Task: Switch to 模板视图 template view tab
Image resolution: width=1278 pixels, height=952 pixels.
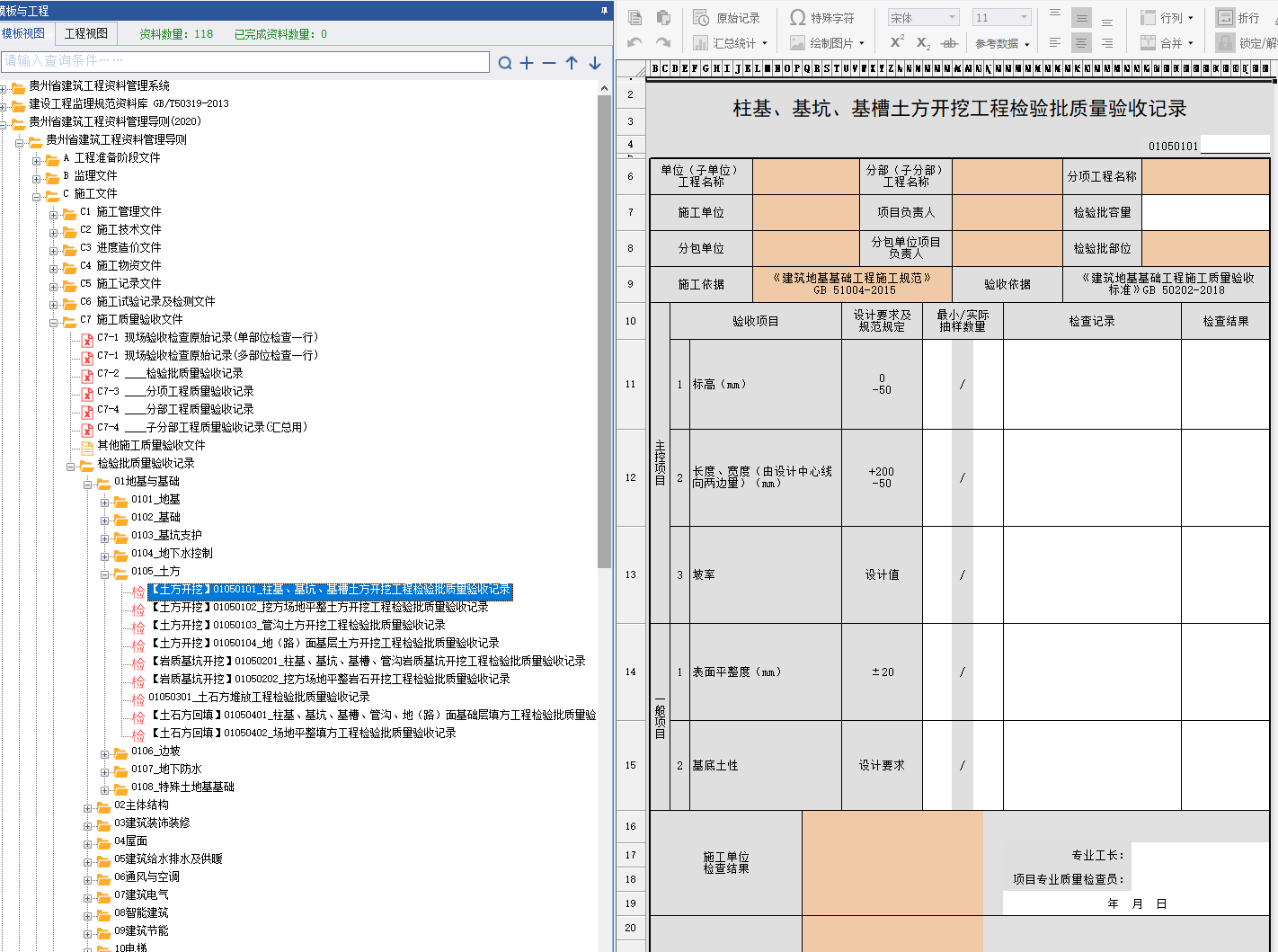Action: coord(23,33)
